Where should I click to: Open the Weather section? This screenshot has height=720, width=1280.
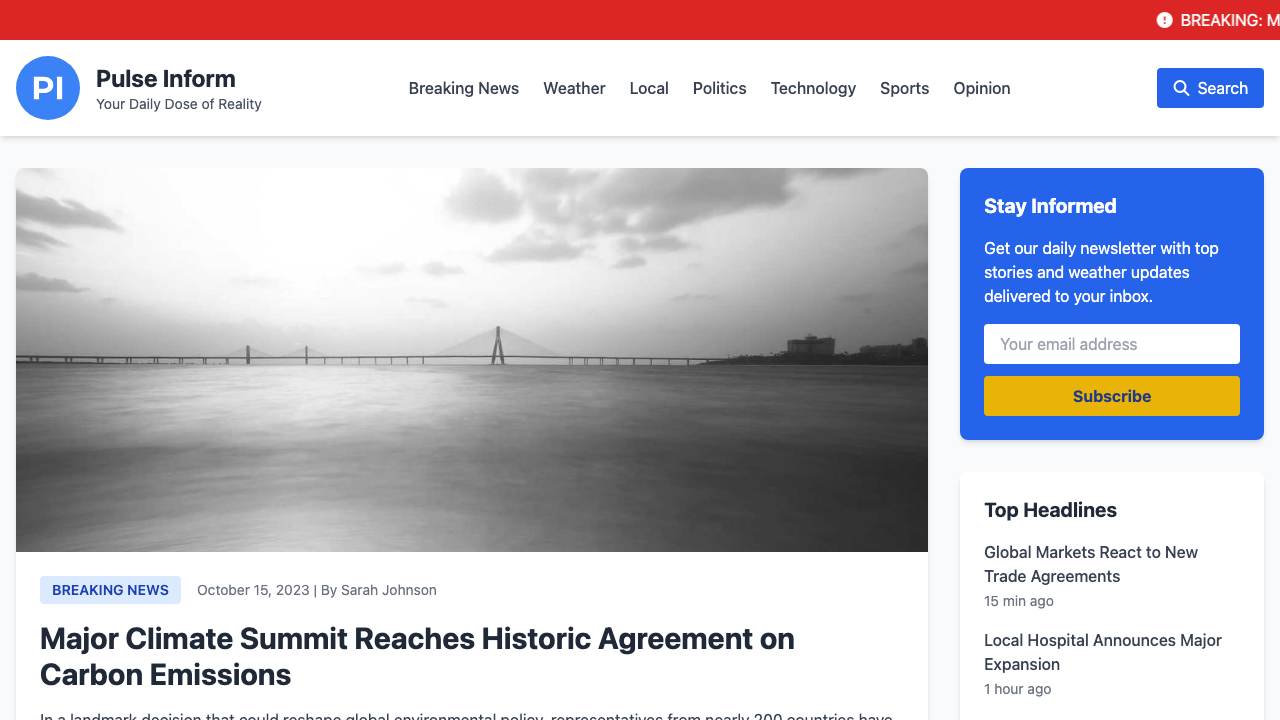574,88
